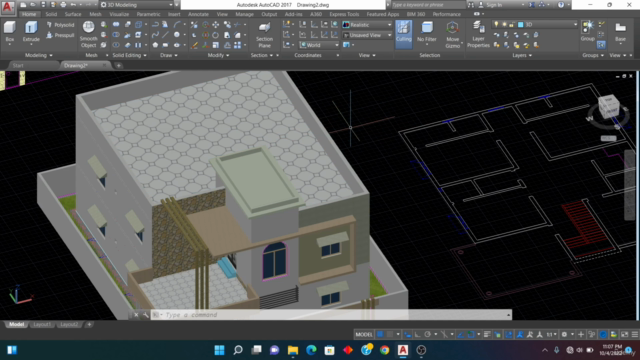Choose the Polysolid tool
Screen dimensions: 640x360
60,25
